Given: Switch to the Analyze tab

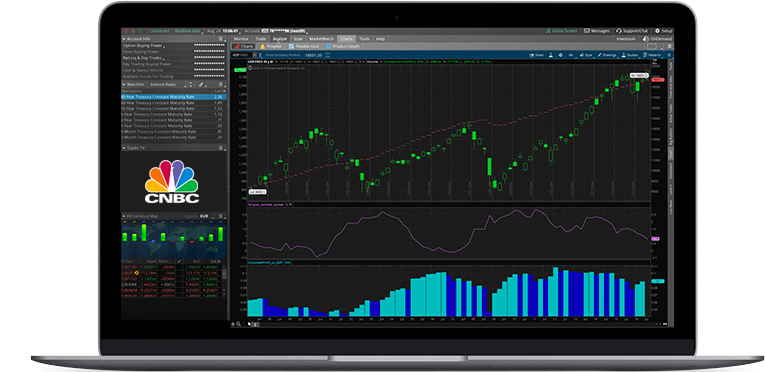Looking at the screenshot, I should [280, 39].
